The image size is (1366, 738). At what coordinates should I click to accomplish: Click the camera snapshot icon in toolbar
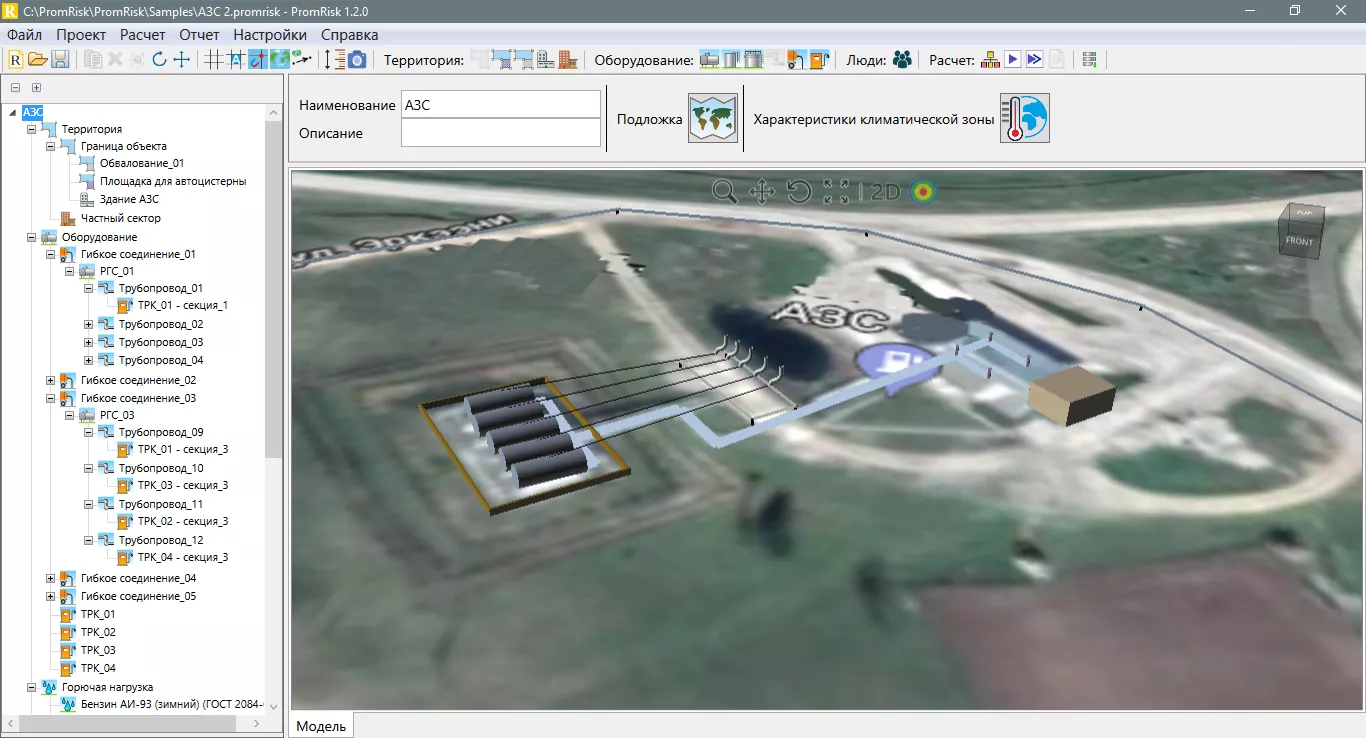(x=357, y=60)
